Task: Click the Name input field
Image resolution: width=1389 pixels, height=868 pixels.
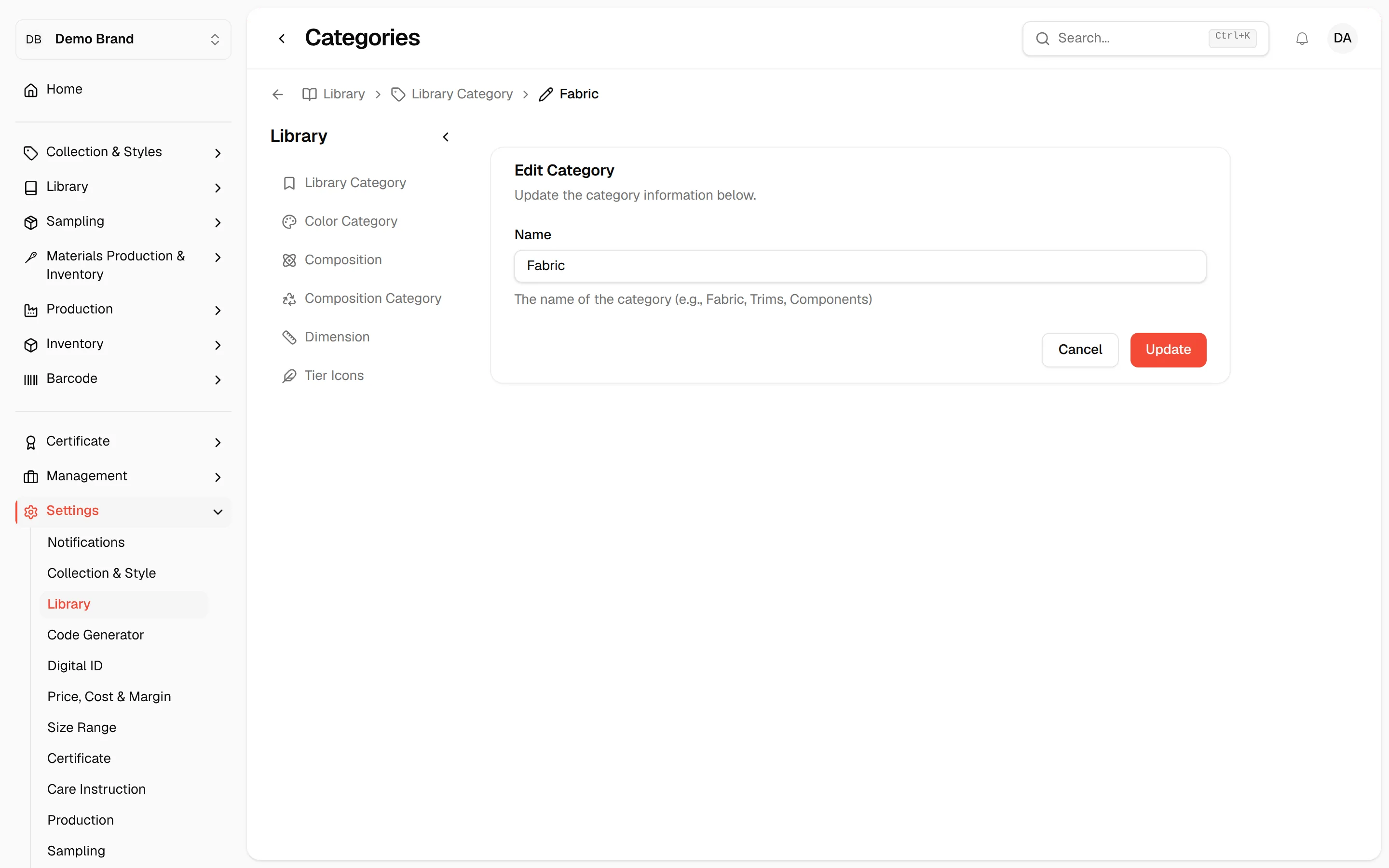Action: point(860,266)
